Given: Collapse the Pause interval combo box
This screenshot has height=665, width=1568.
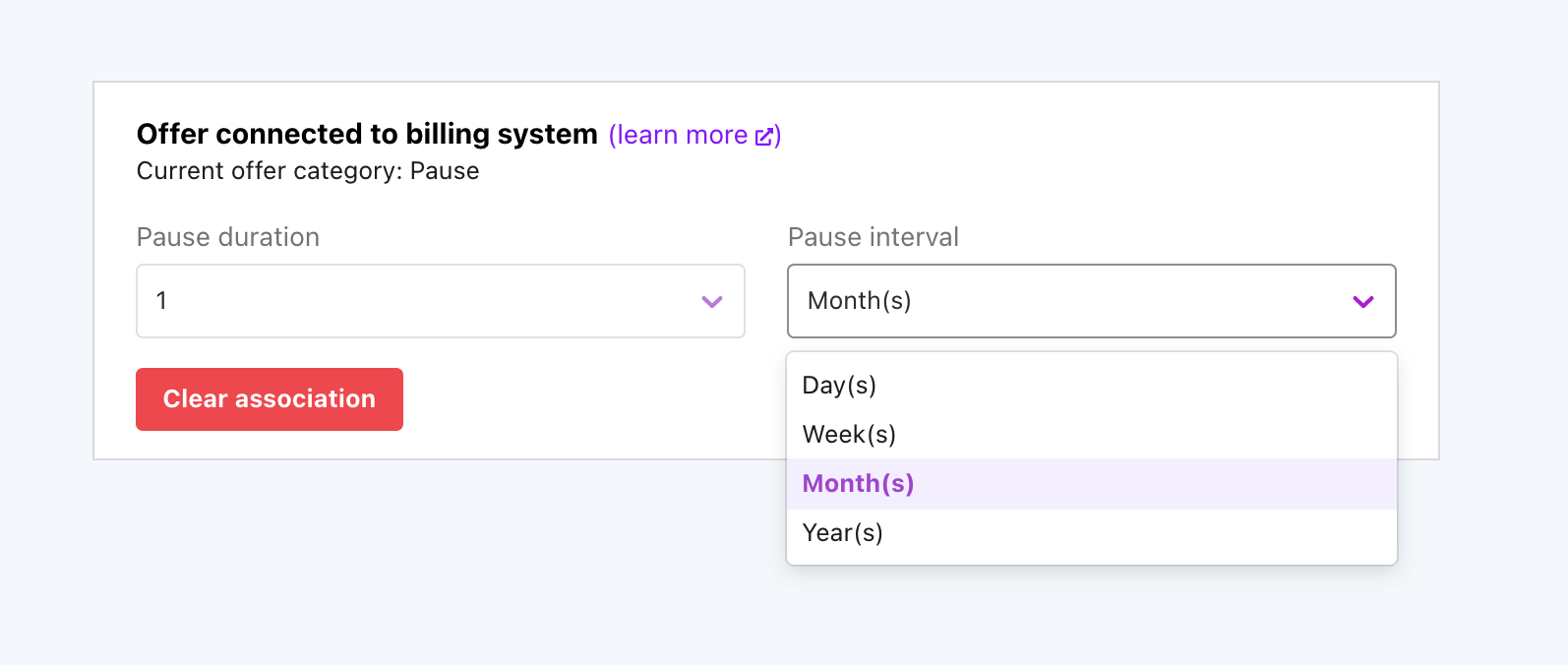Looking at the screenshot, I should click(x=1091, y=301).
